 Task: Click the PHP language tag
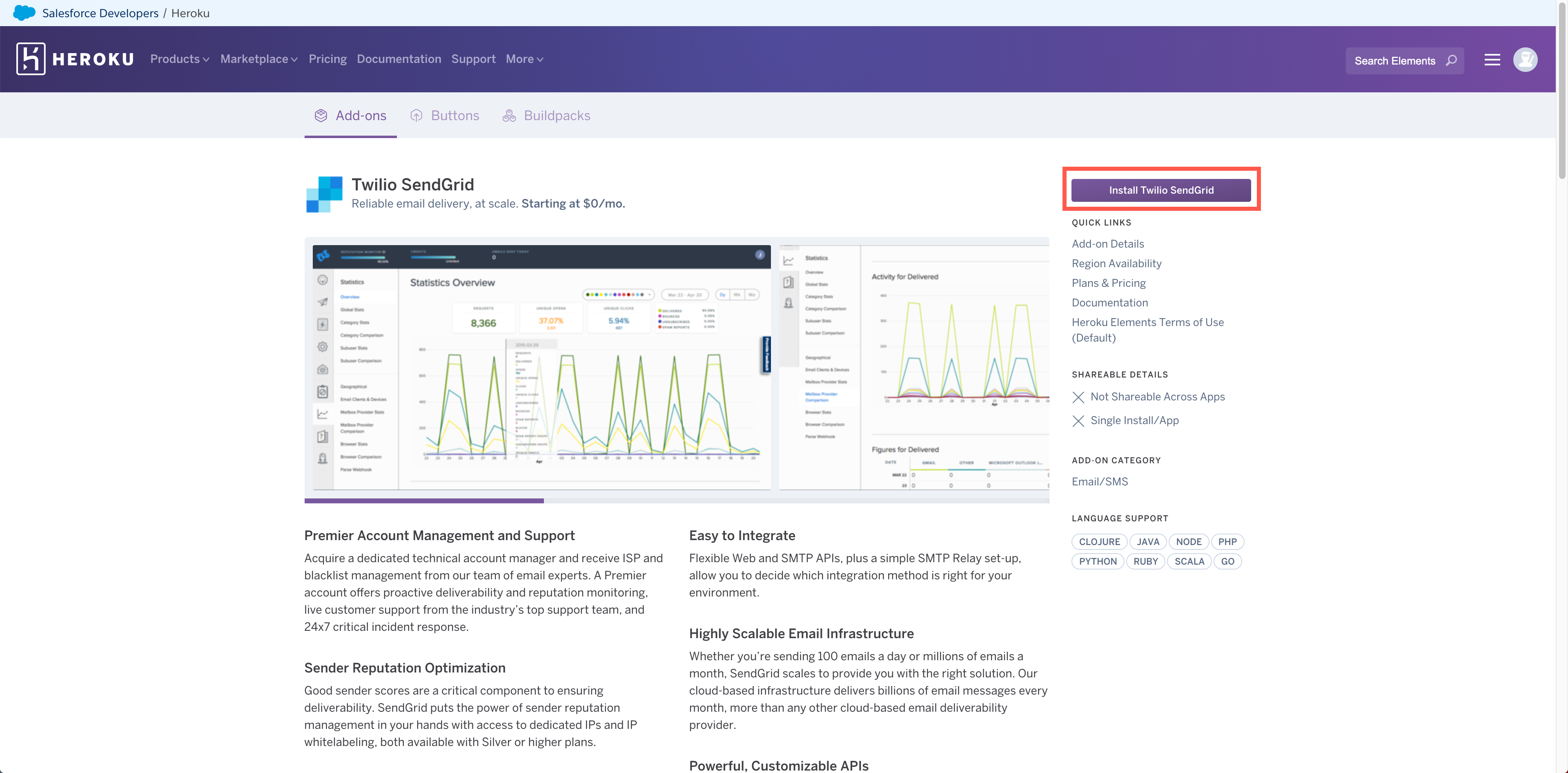click(x=1227, y=541)
